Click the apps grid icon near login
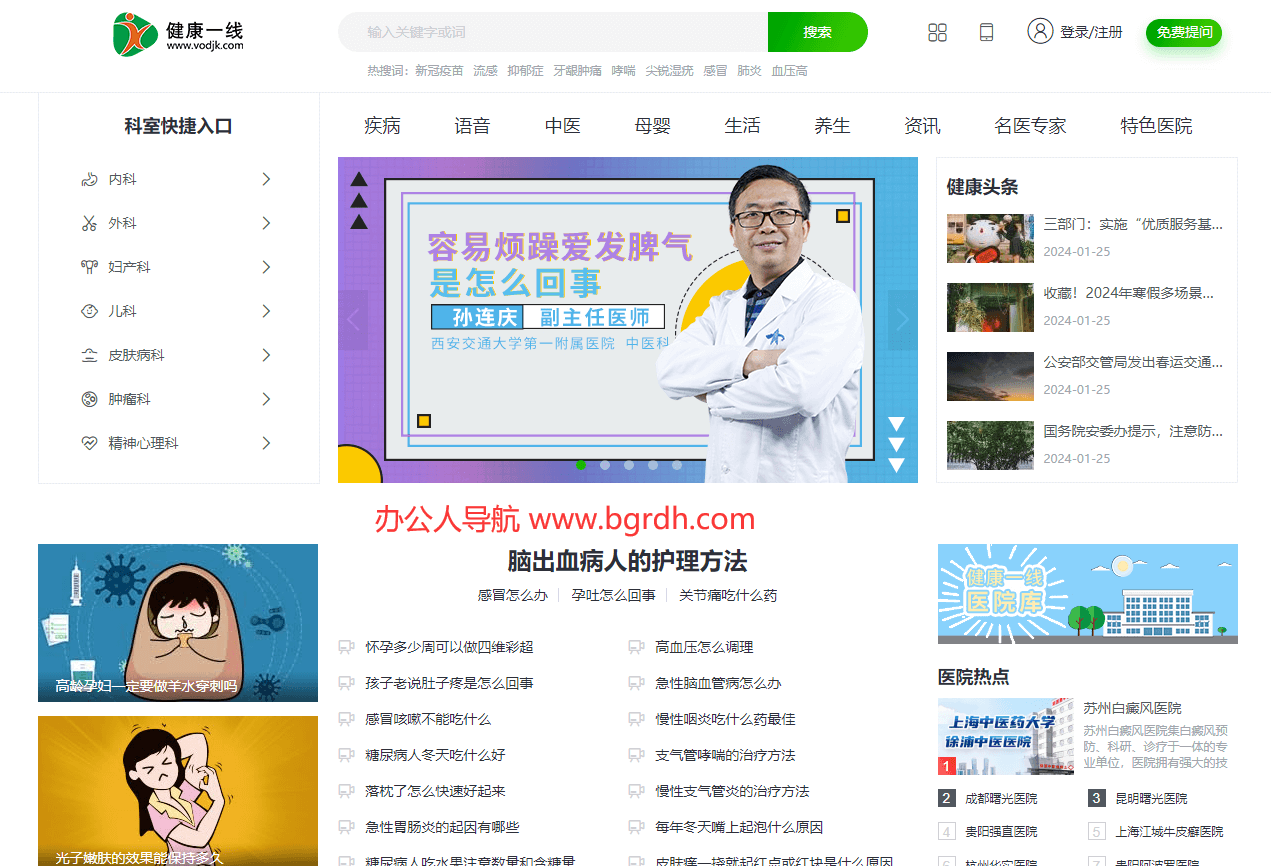Viewport: 1271px width, 866px height. 937,32
